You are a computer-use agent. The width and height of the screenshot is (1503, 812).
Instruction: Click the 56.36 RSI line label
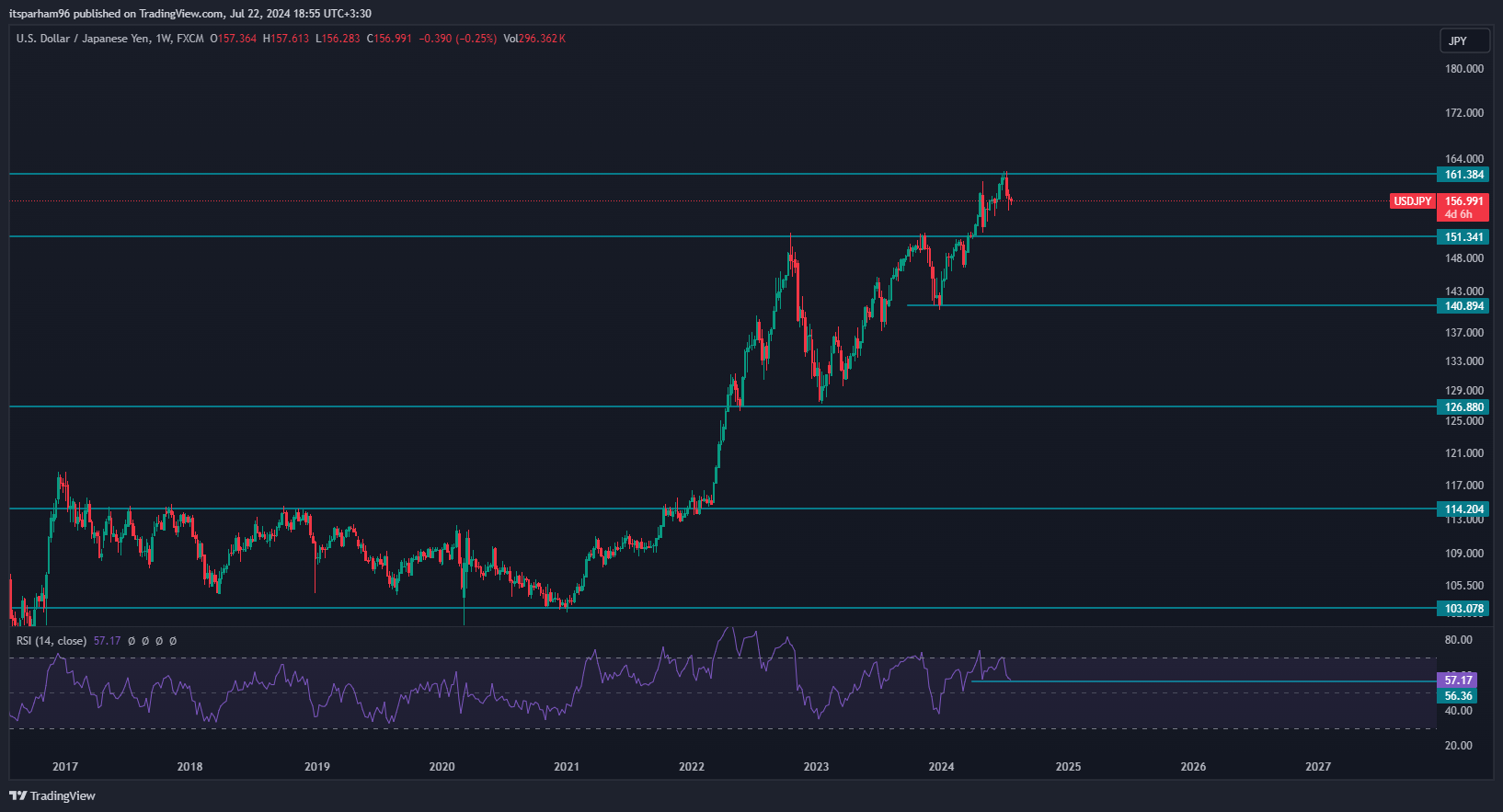click(1459, 696)
